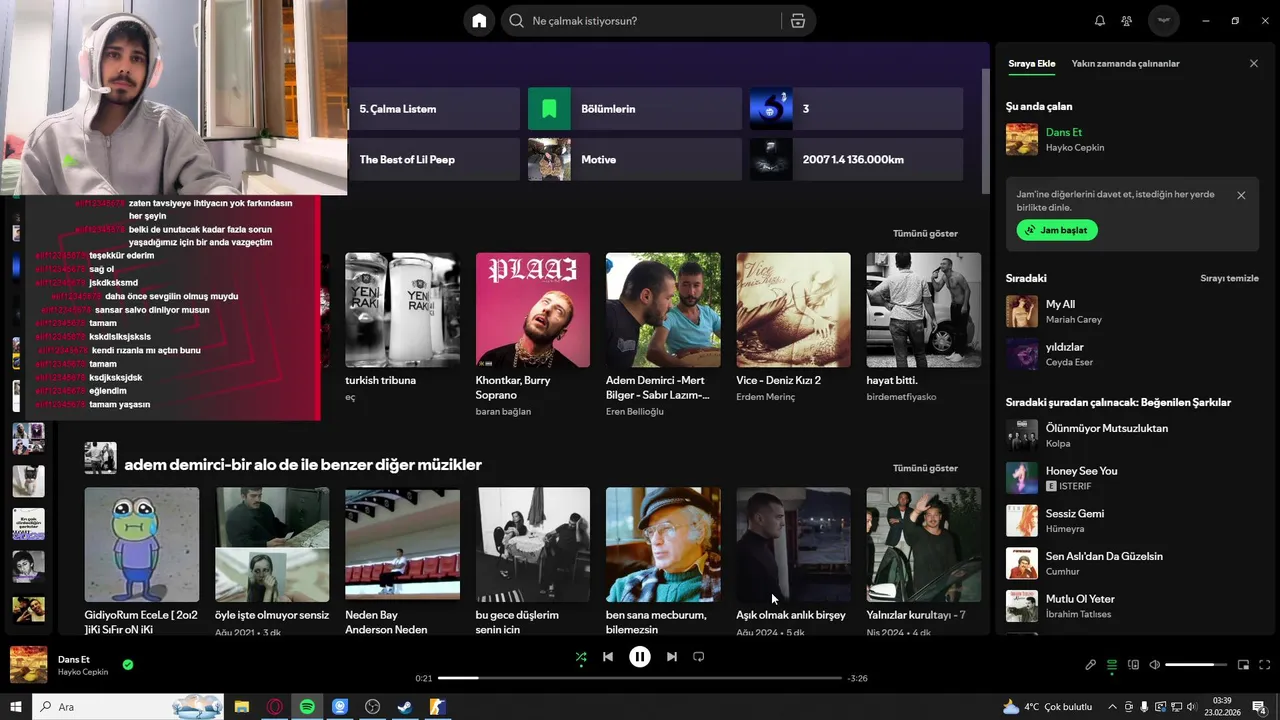This screenshot has width=1280, height=720.
Task: Open the user profile avatar
Action: [1164, 21]
